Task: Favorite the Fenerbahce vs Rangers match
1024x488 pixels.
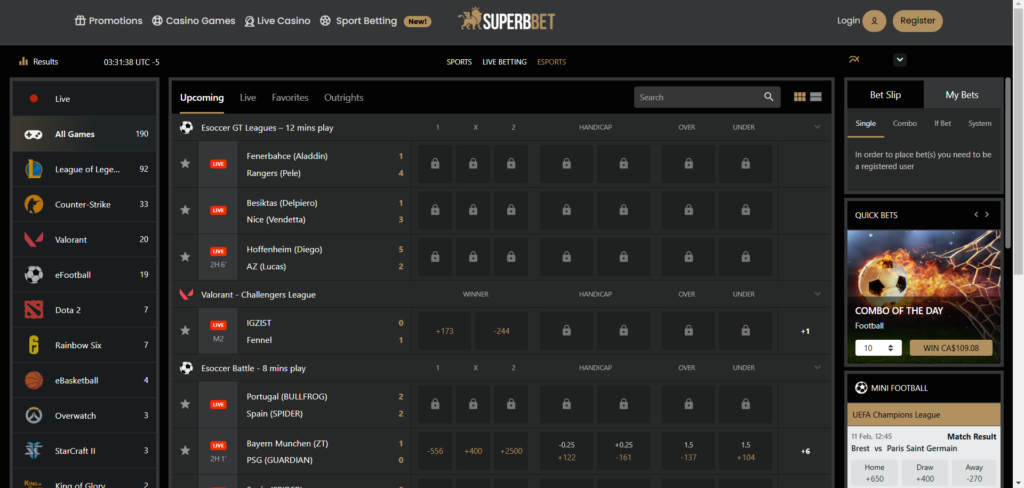Action: (x=185, y=164)
